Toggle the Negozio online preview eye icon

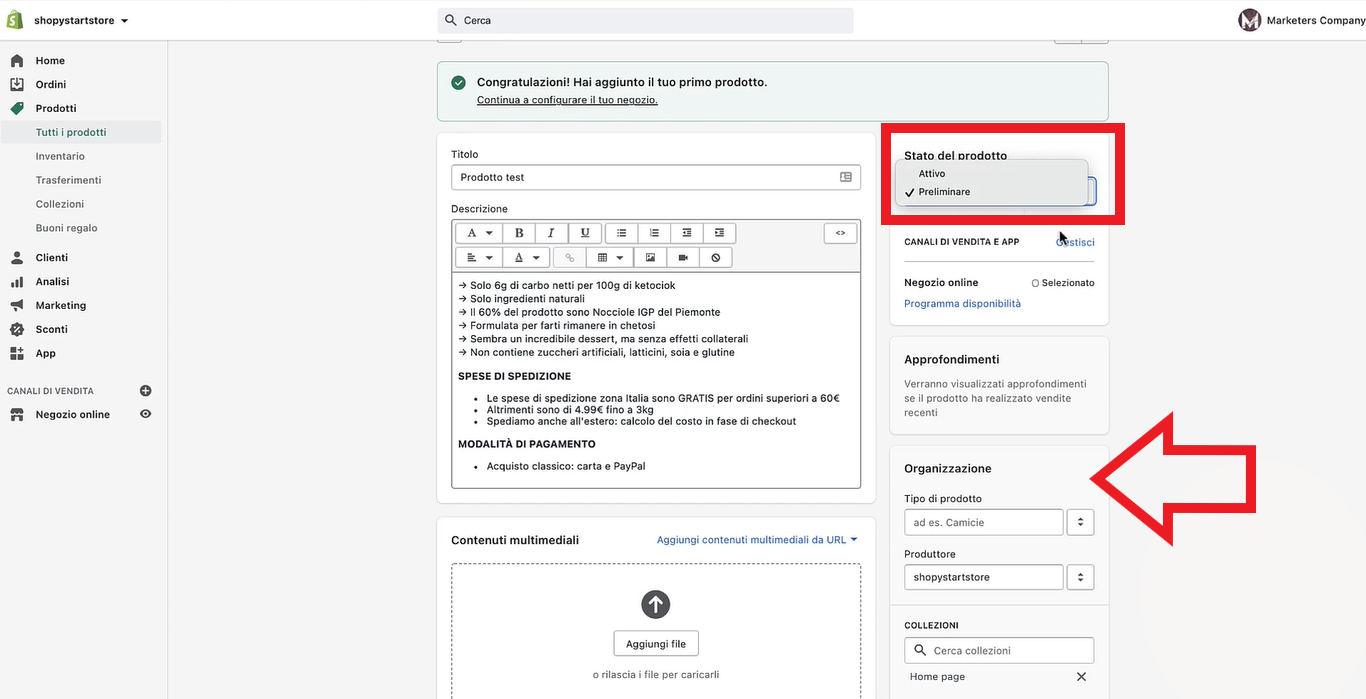click(146, 414)
